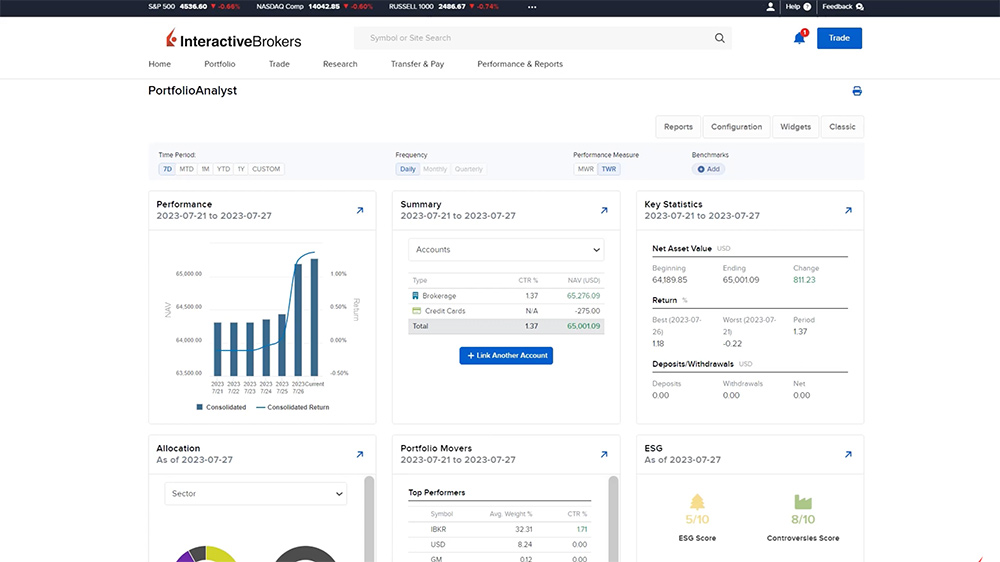Expand the ESG widget arrow
Screen dimensions: 1000x562
pyautogui.click(x=848, y=454)
